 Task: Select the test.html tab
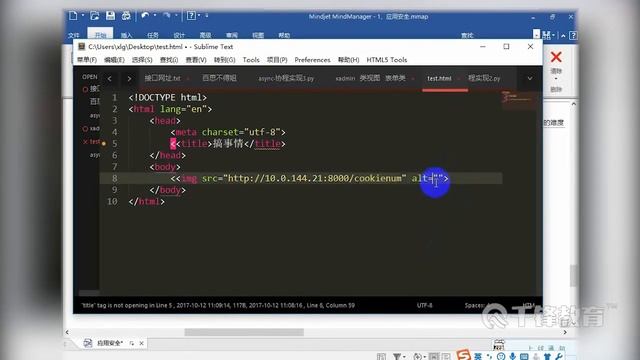[x=439, y=78]
